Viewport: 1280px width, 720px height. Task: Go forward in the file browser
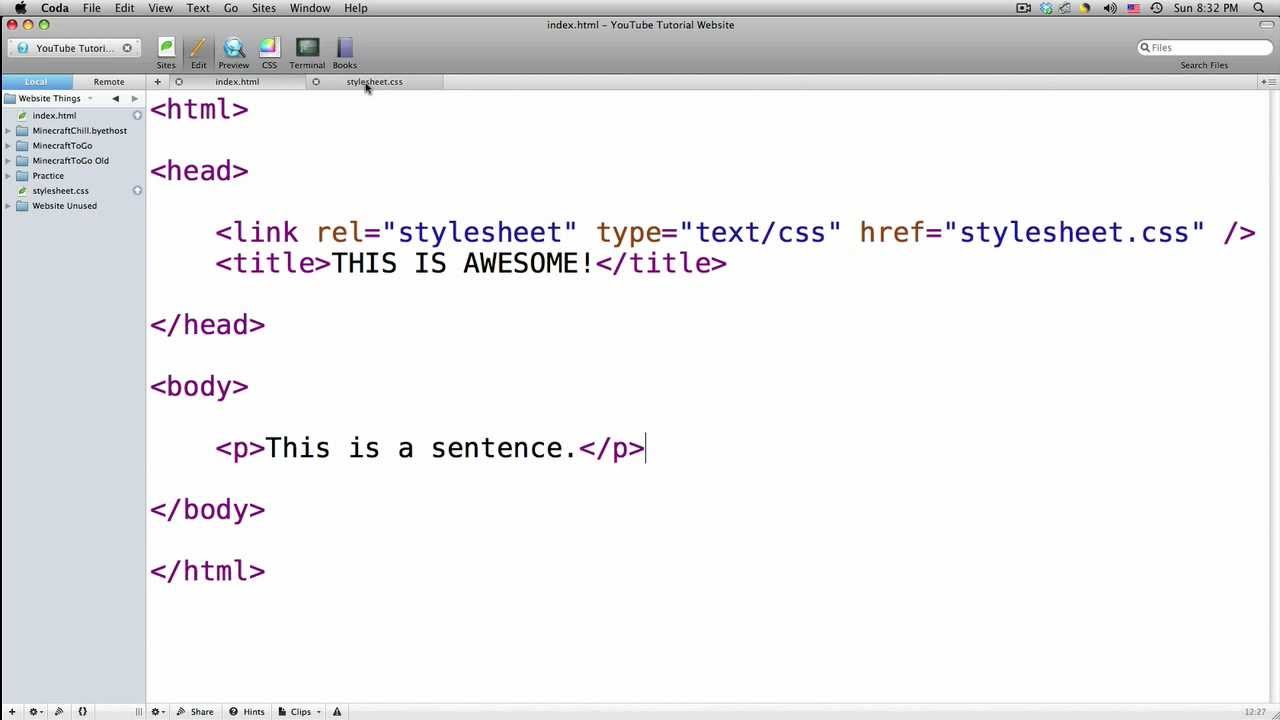tap(135, 99)
